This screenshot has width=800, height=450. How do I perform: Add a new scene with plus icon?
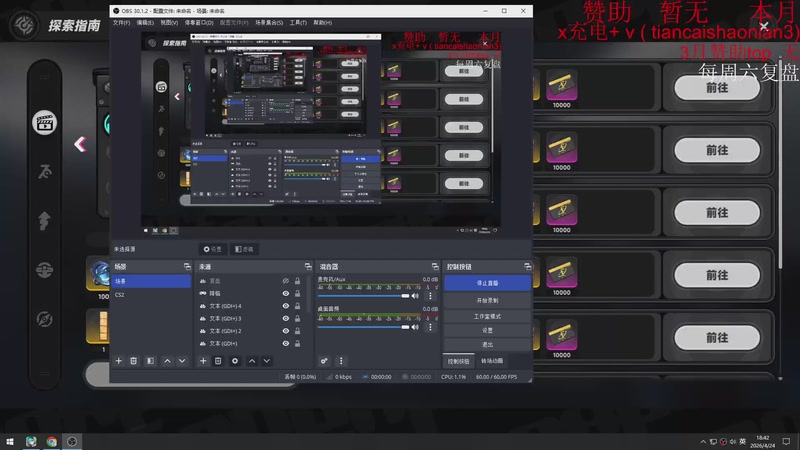pyautogui.click(x=119, y=361)
